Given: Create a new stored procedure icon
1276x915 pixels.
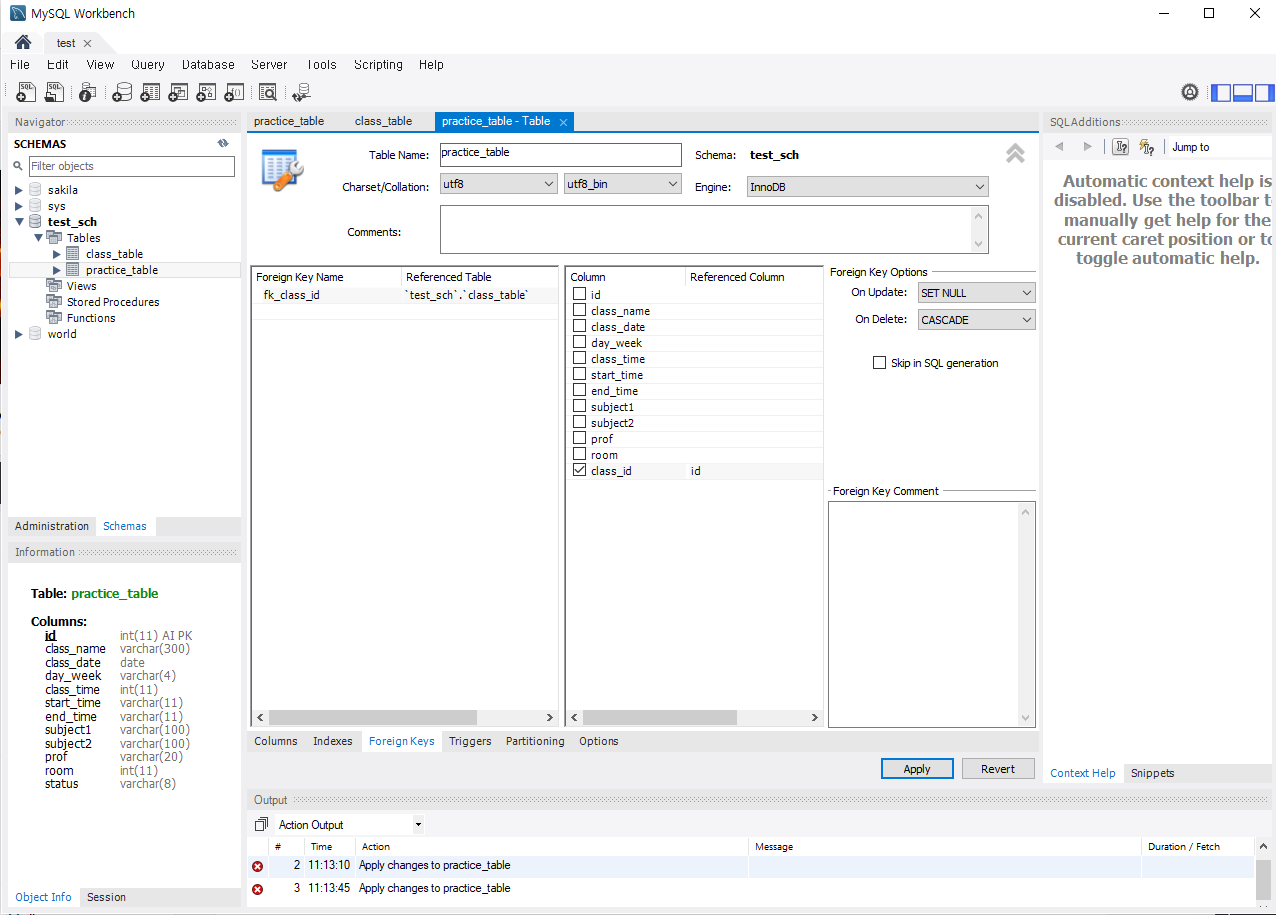Looking at the screenshot, I should 206,93.
